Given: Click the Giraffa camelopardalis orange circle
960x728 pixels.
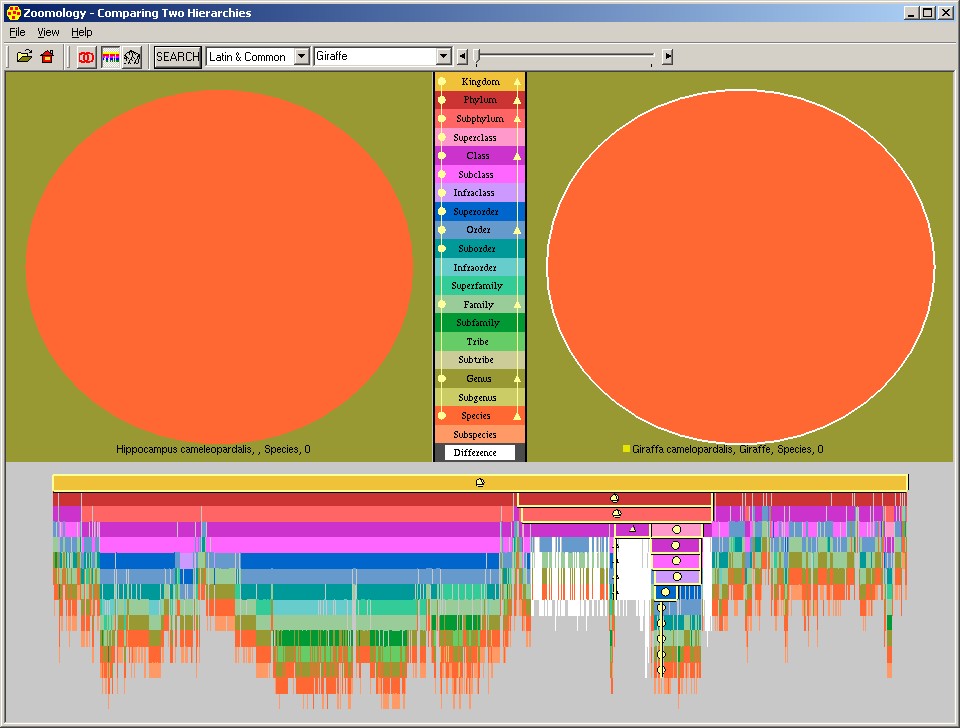Looking at the screenshot, I should [x=740, y=267].
